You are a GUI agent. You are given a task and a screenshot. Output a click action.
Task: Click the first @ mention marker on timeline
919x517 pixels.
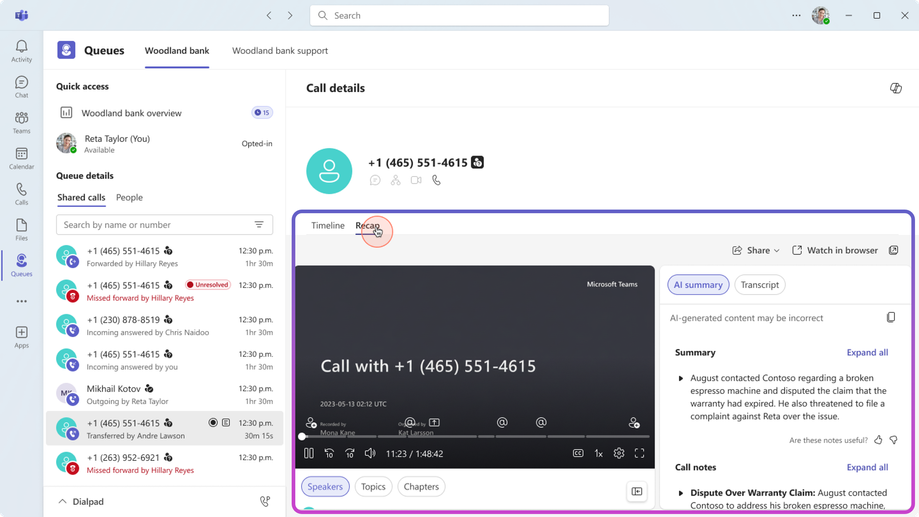(410, 422)
